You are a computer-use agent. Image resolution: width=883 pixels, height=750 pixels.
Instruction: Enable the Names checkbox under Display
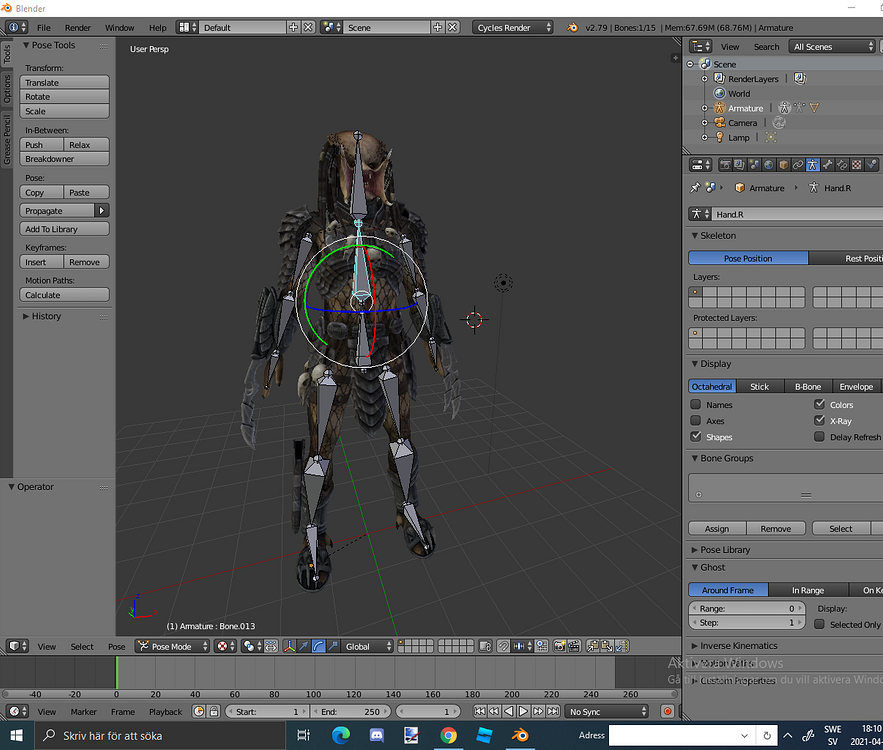696,404
